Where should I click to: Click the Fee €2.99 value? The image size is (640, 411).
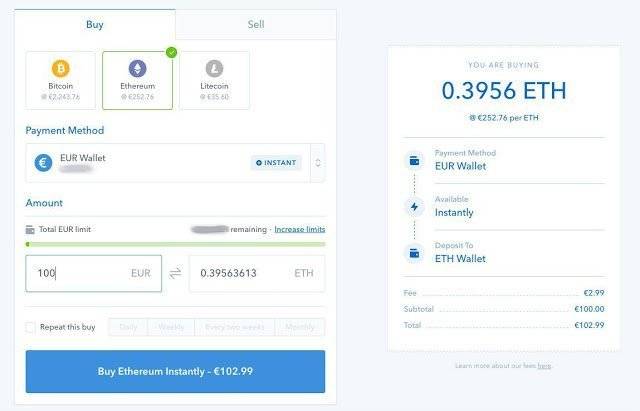[594, 293]
